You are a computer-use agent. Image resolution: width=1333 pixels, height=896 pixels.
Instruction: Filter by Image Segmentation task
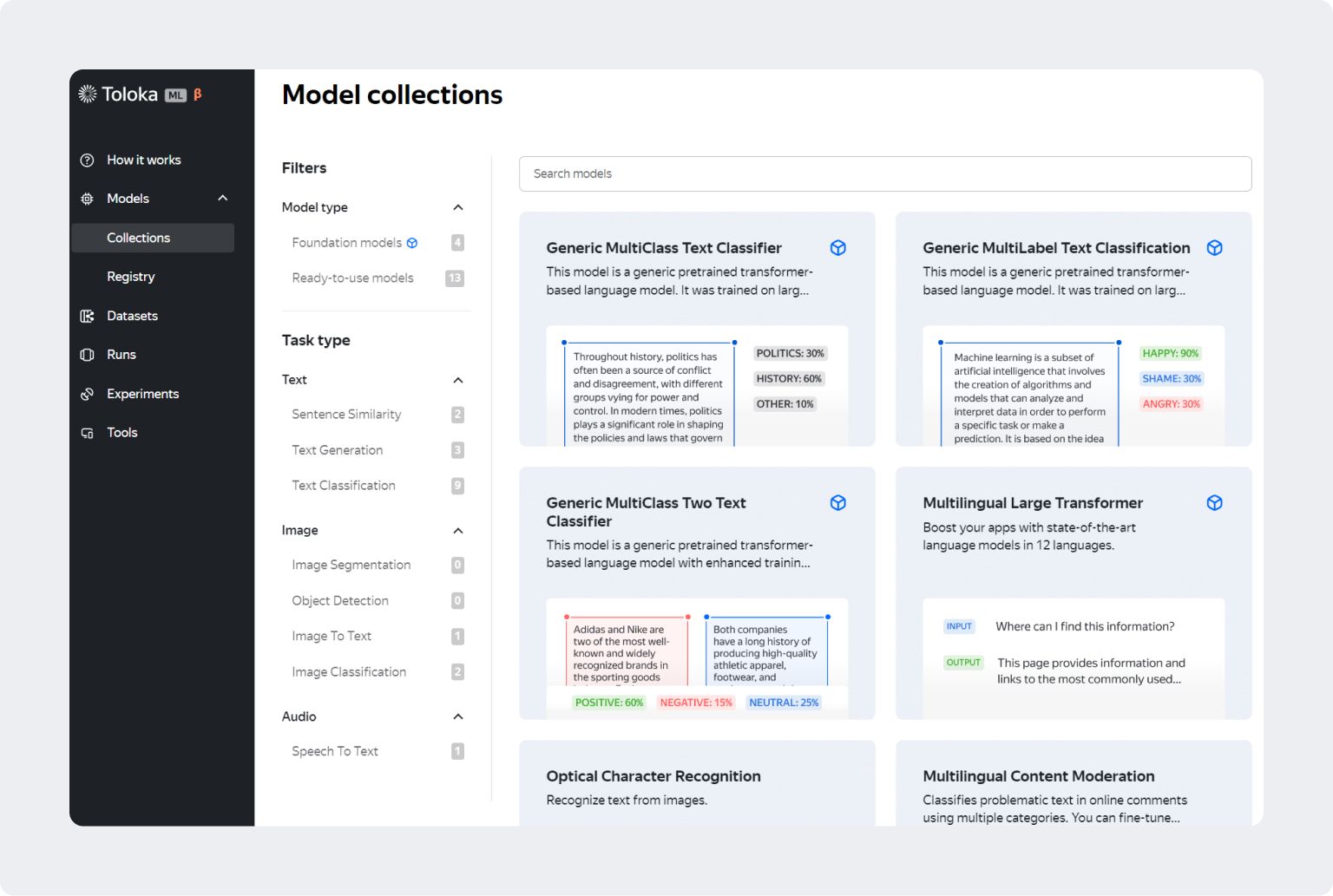pos(351,566)
